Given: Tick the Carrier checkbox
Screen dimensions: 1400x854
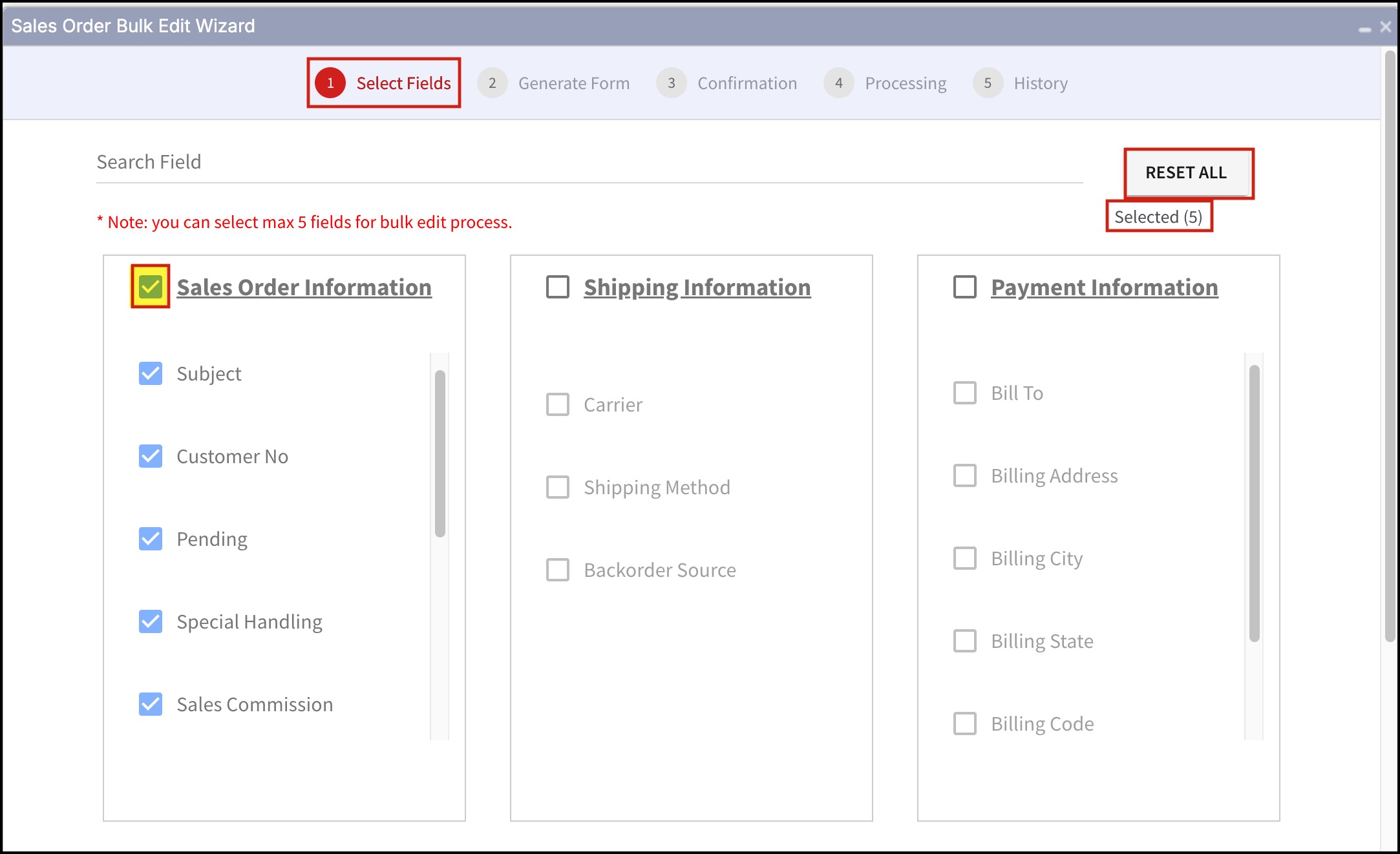Looking at the screenshot, I should click(557, 404).
